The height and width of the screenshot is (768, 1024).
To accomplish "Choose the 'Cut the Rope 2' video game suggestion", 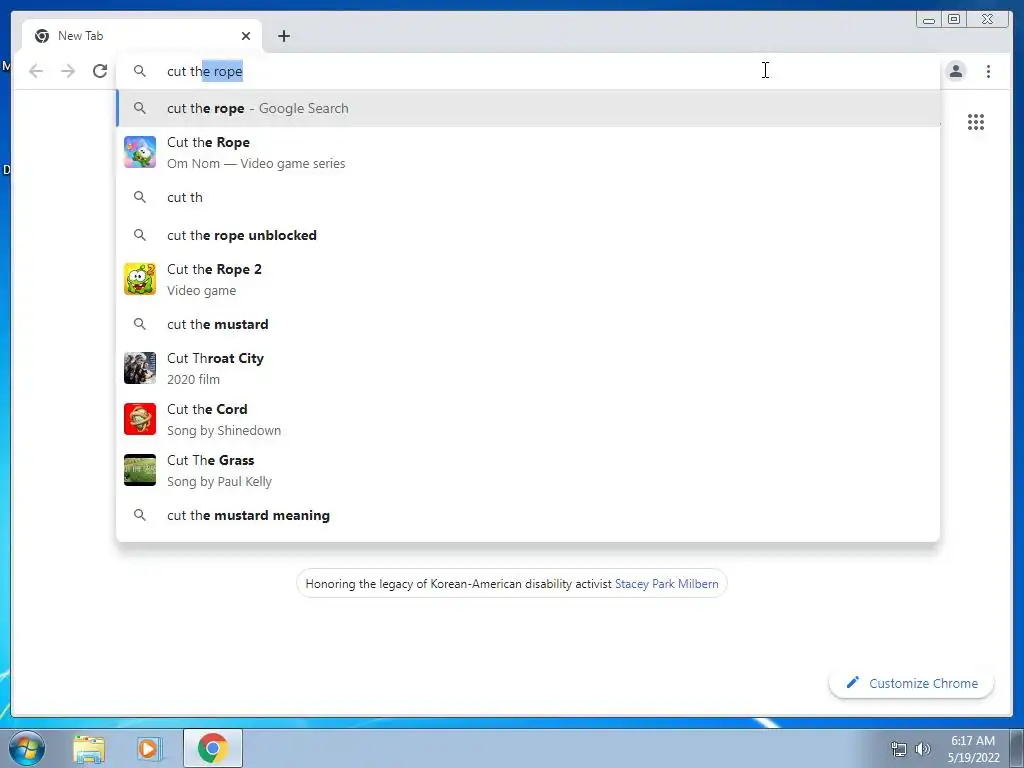I will tap(528, 280).
